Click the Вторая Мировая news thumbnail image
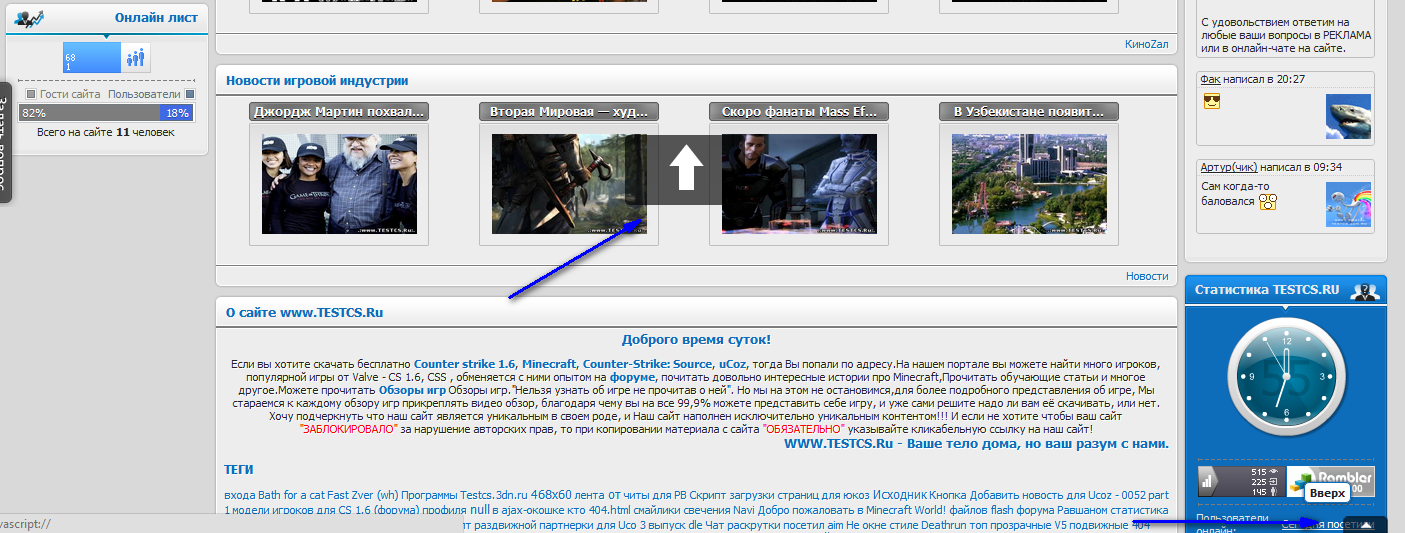This screenshot has width=1405, height=533. [569, 184]
